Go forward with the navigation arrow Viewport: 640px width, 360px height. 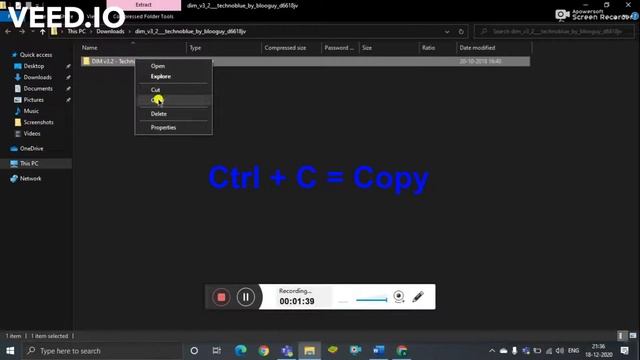pos(22,31)
